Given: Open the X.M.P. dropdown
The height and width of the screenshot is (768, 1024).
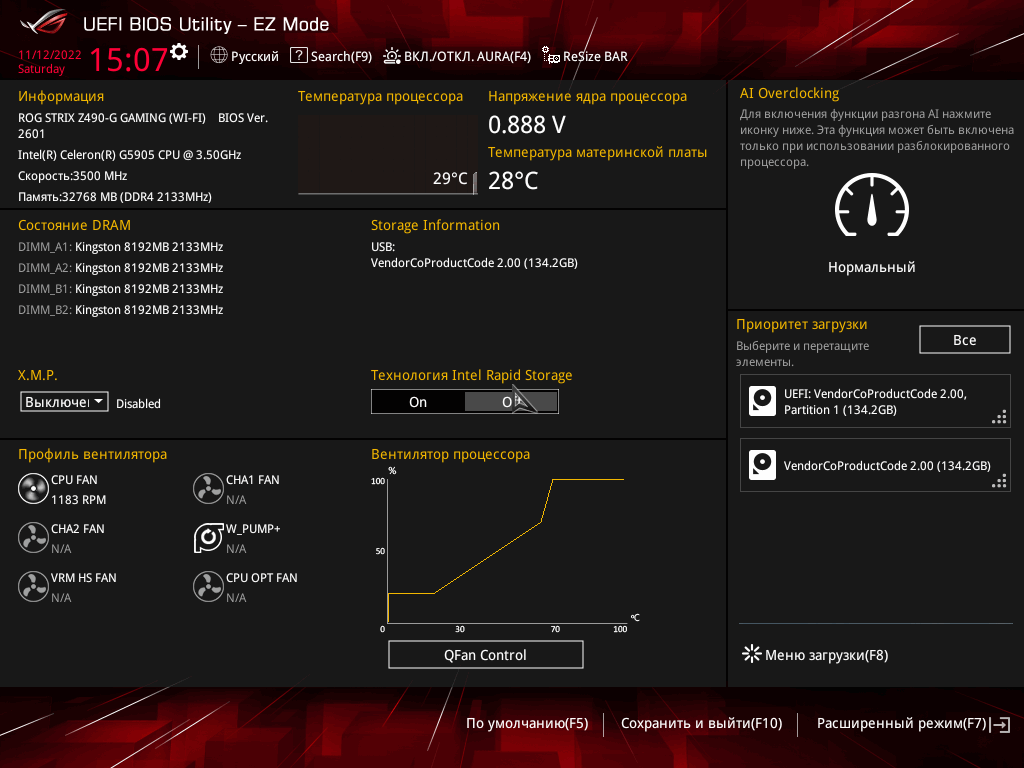Looking at the screenshot, I should [64, 402].
